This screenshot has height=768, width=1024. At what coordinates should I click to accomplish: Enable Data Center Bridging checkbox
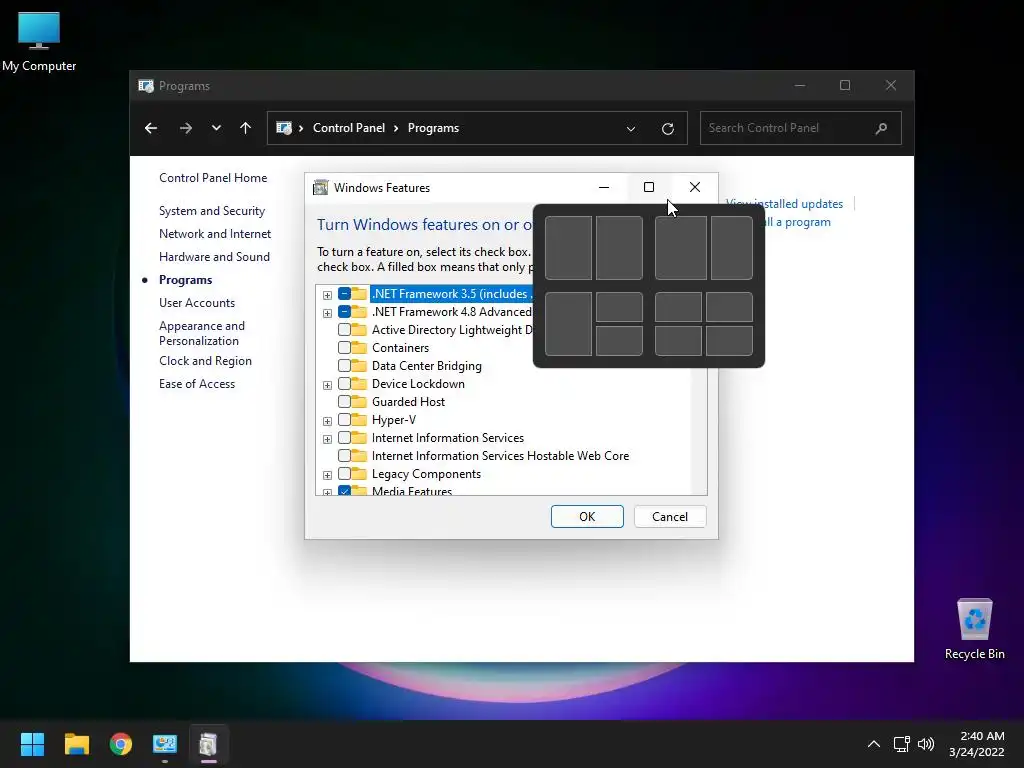tap(344, 366)
